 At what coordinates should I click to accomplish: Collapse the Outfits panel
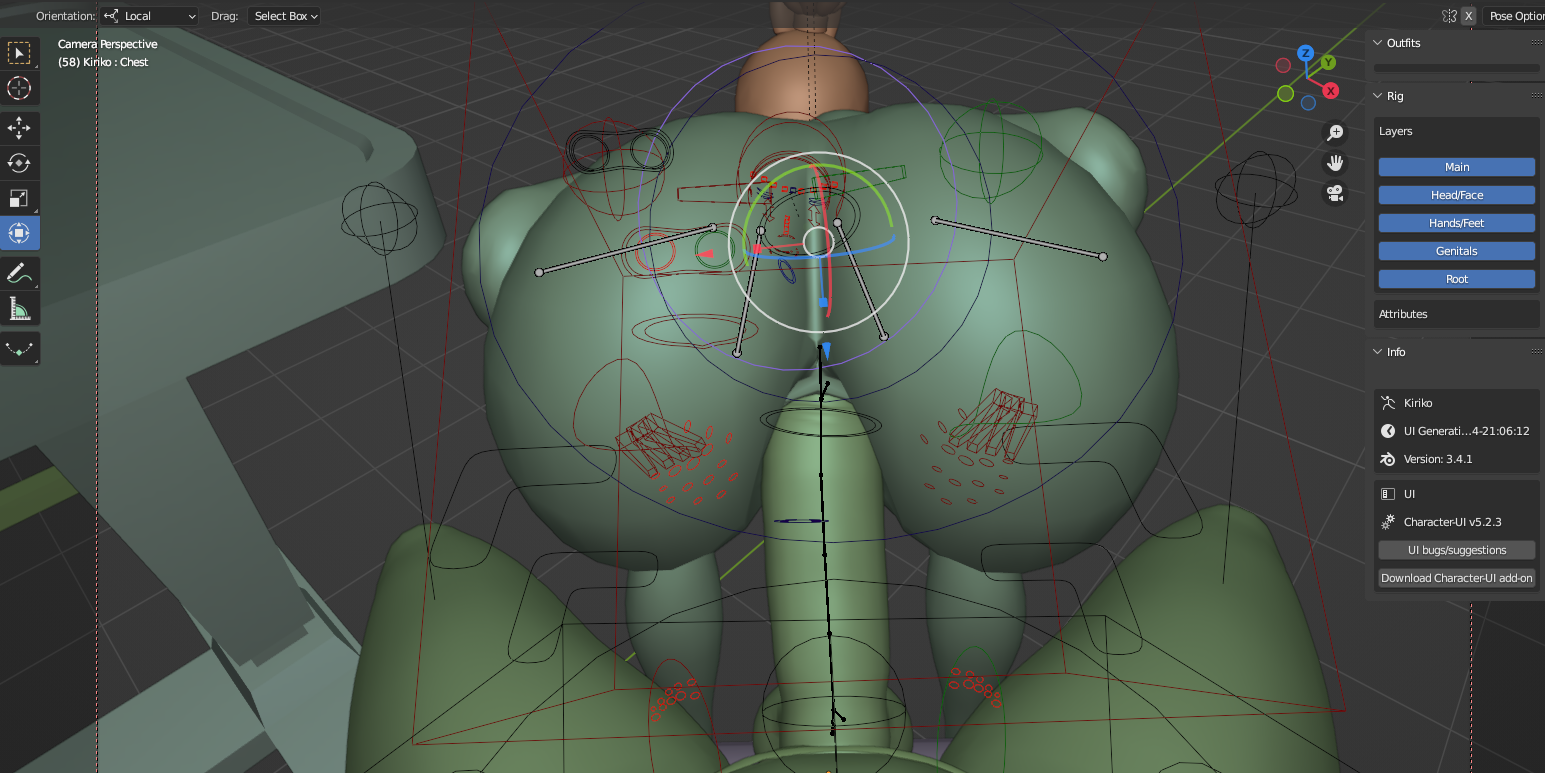pyautogui.click(x=1378, y=43)
